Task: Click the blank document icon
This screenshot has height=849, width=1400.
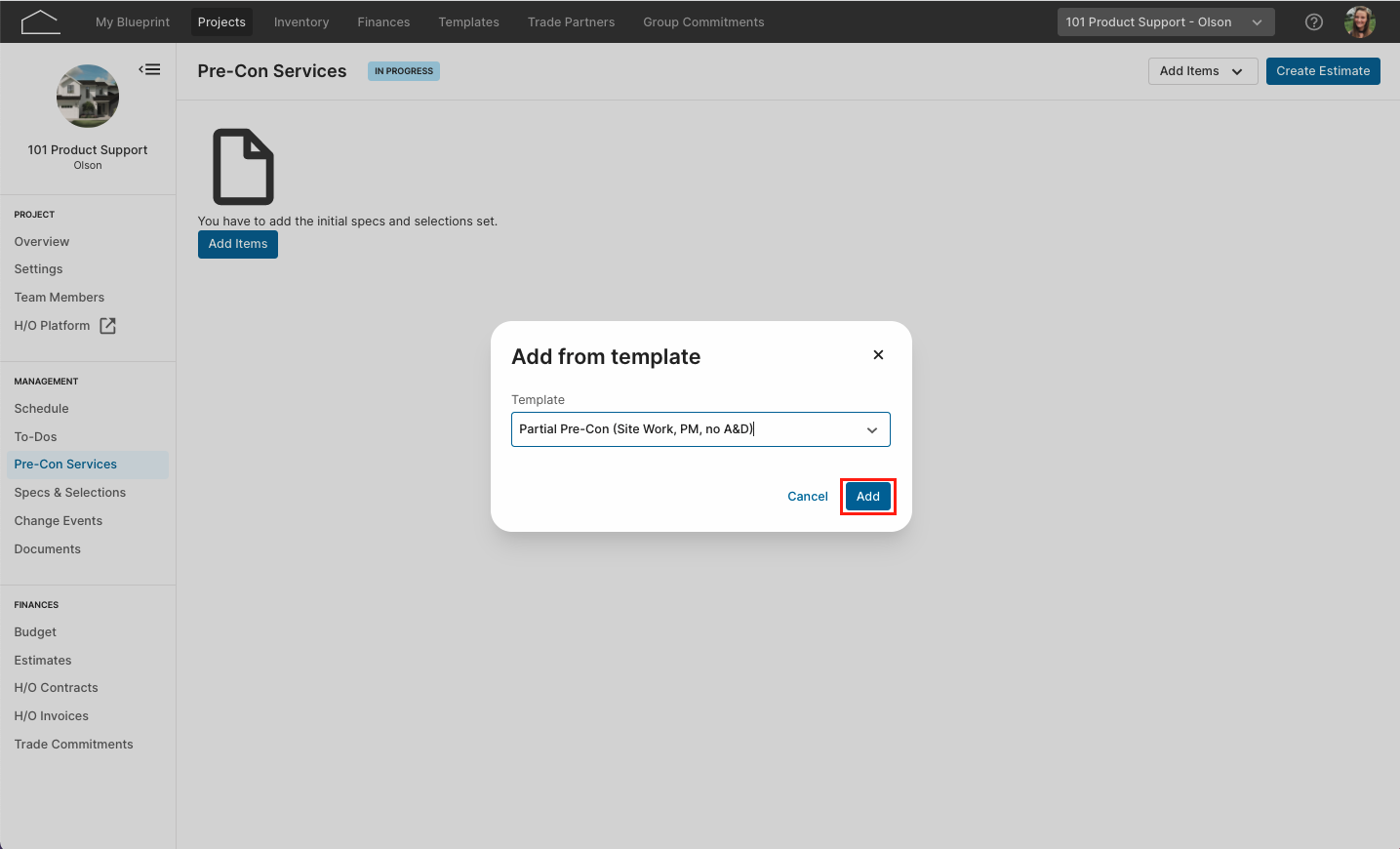Action: tap(243, 167)
